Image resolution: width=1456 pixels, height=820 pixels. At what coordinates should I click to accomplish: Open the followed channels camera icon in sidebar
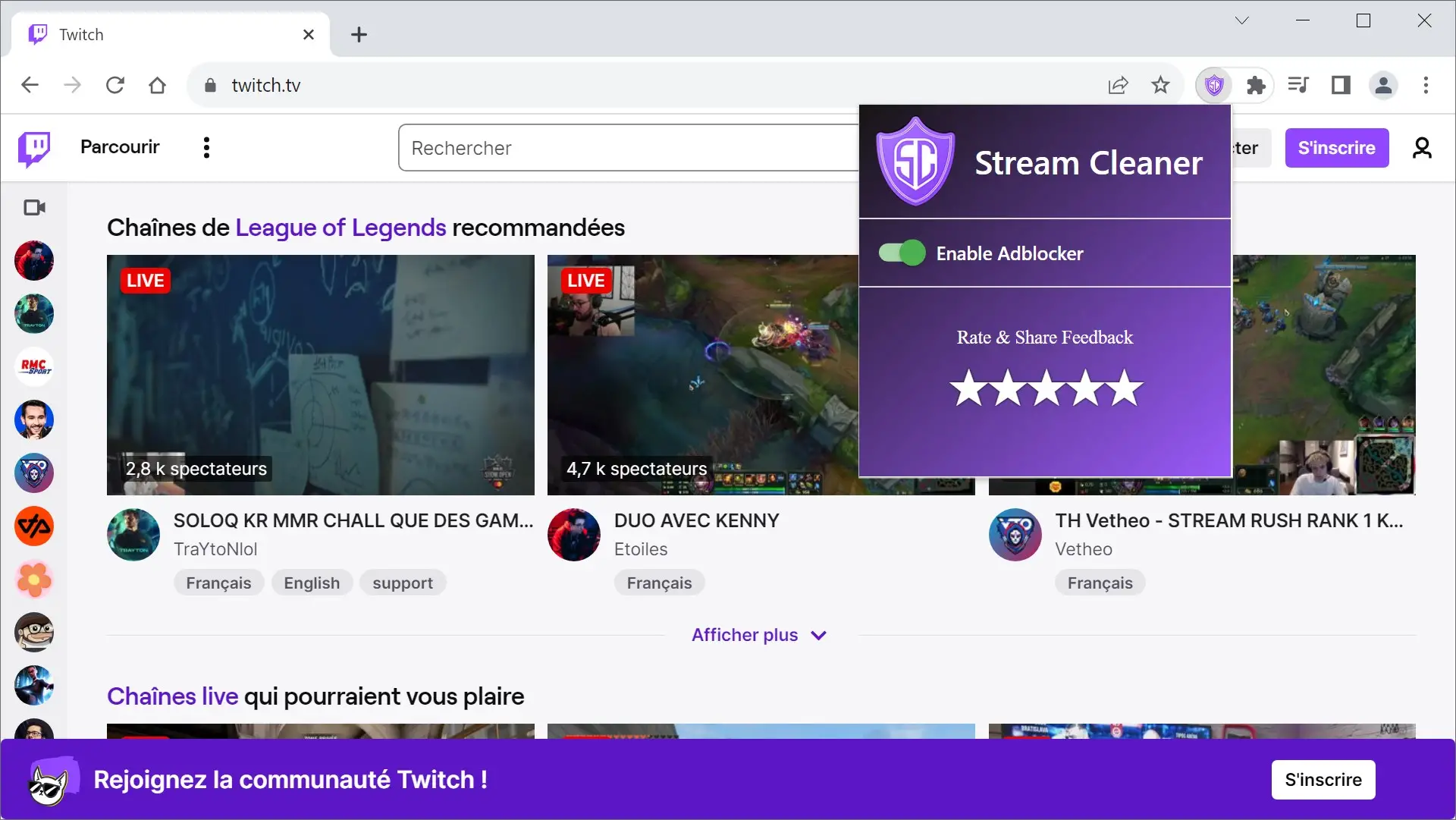point(34,207)
